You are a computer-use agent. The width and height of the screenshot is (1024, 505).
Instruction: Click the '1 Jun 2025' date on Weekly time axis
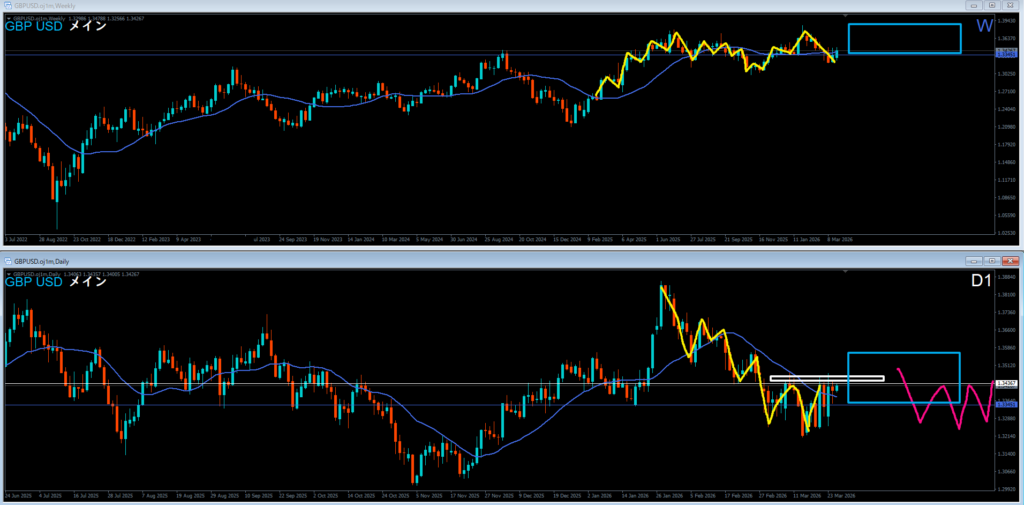[667, 239]
